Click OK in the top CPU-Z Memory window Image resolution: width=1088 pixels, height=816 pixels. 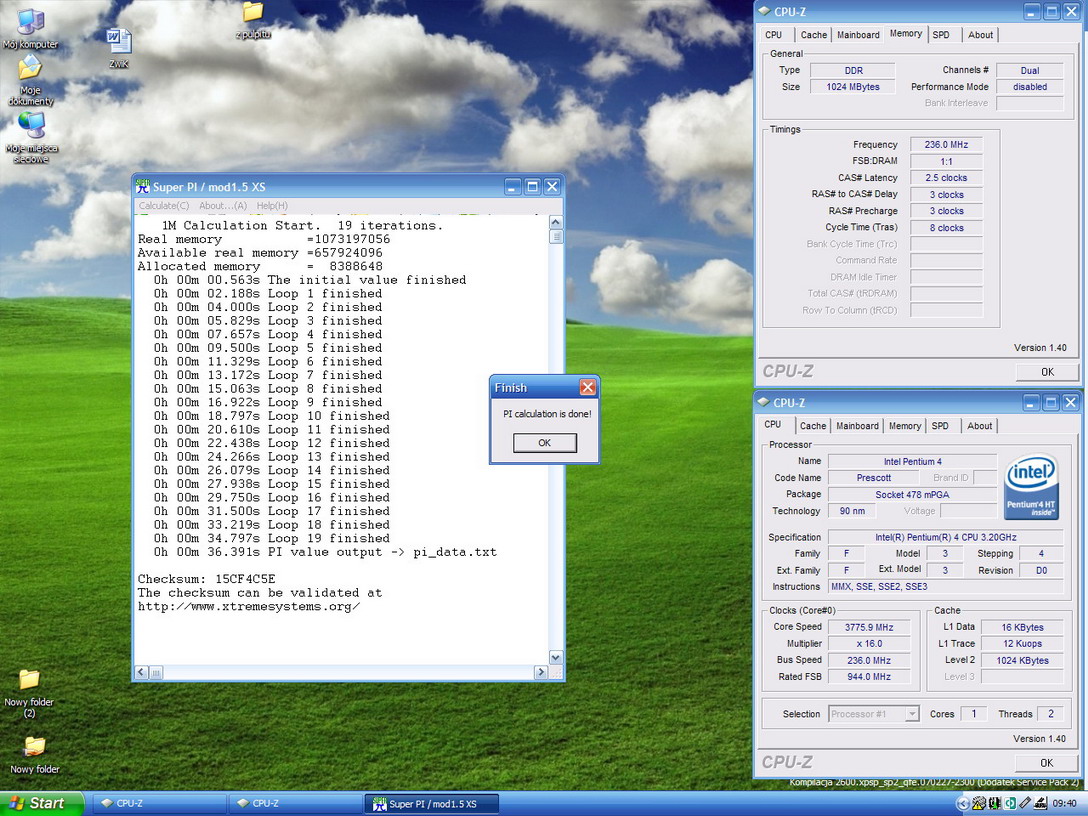[x=1047, y=372]
